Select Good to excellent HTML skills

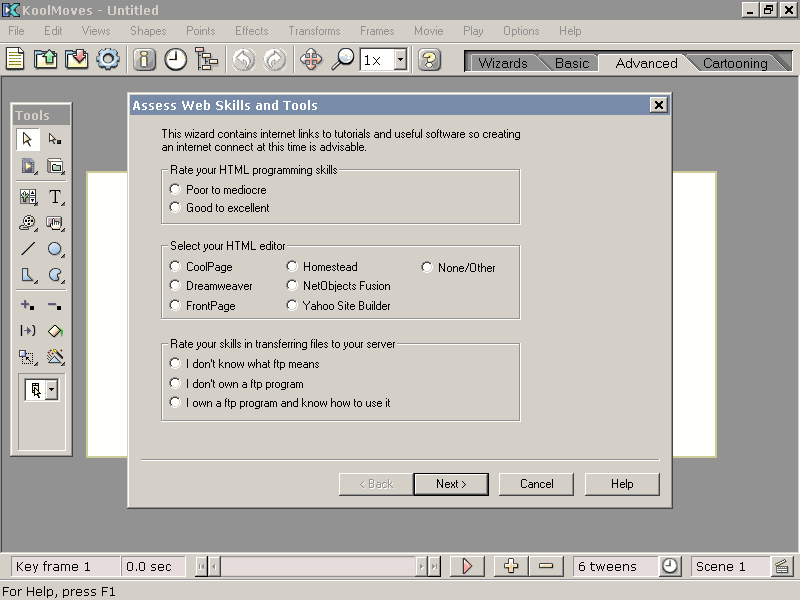[175, 207]
